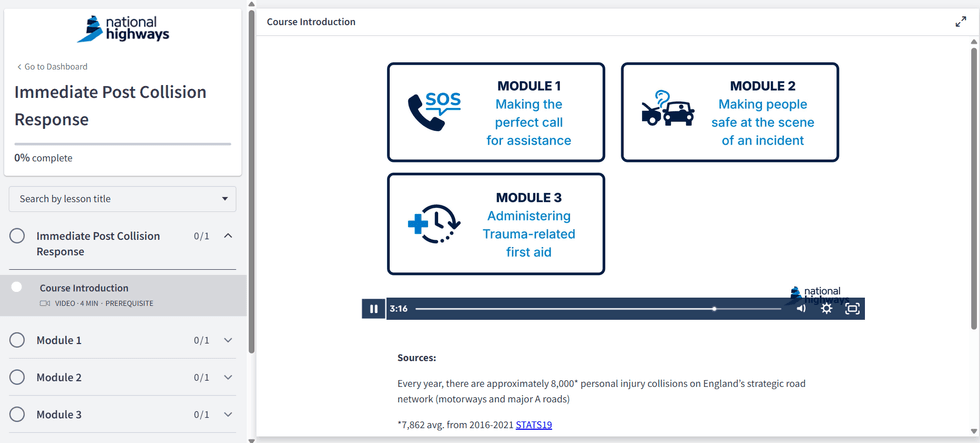This screenshot has width=980, height=443.
Task: Toggle Module 1 completion circle
Action: [x=17, y=340]
